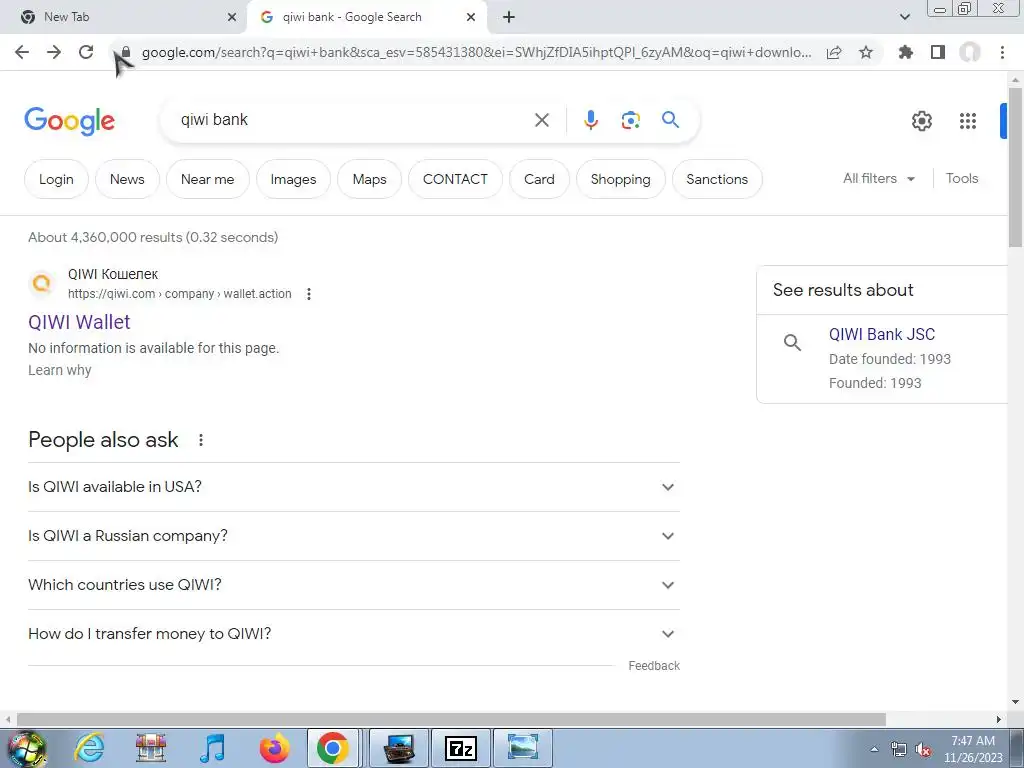Select the Near me filter chip
This screenshot has width=1024, height=768.
point(208,179)
